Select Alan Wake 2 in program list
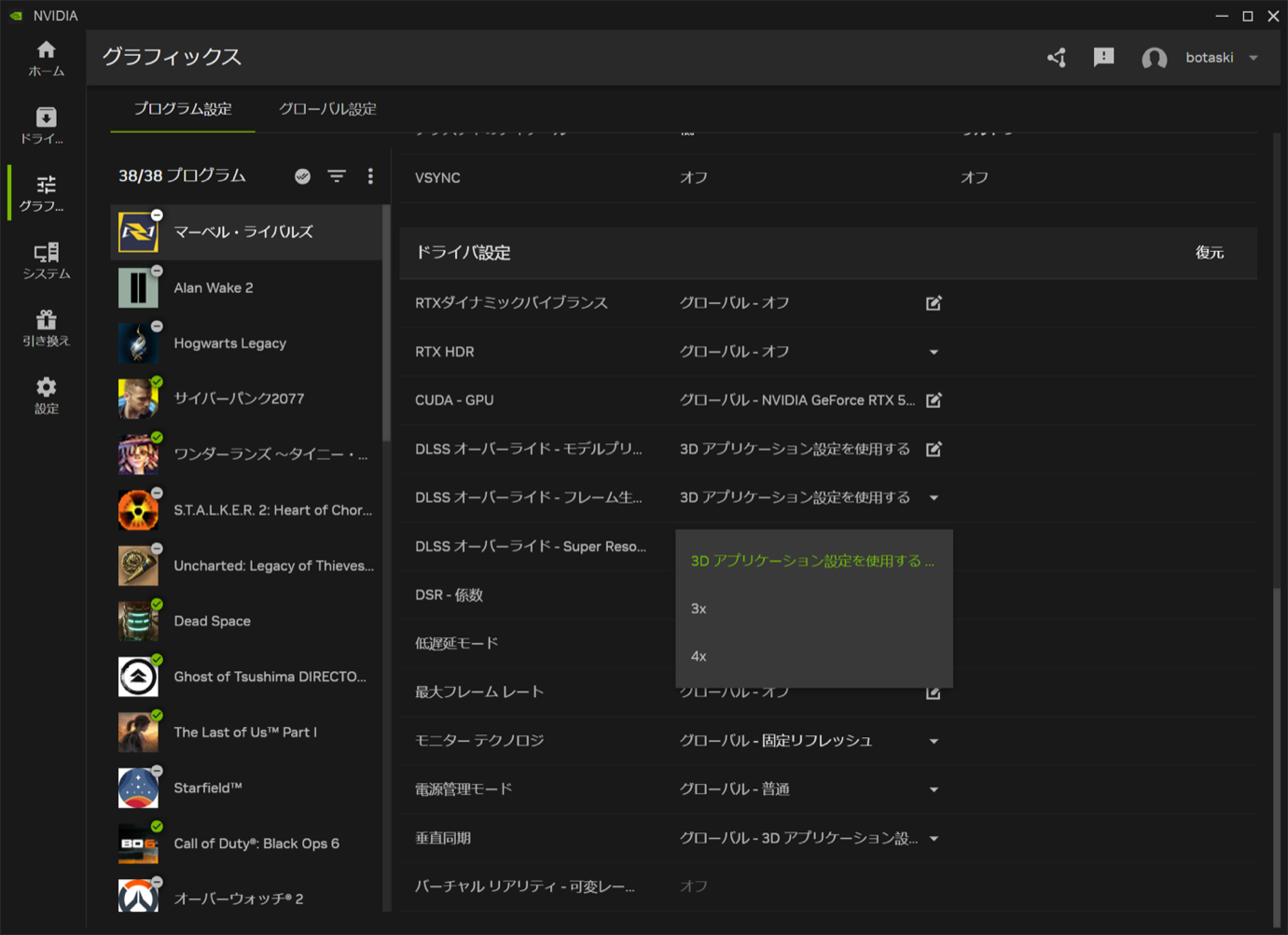This screenshot has height=935, width=1288. (213, 287)
